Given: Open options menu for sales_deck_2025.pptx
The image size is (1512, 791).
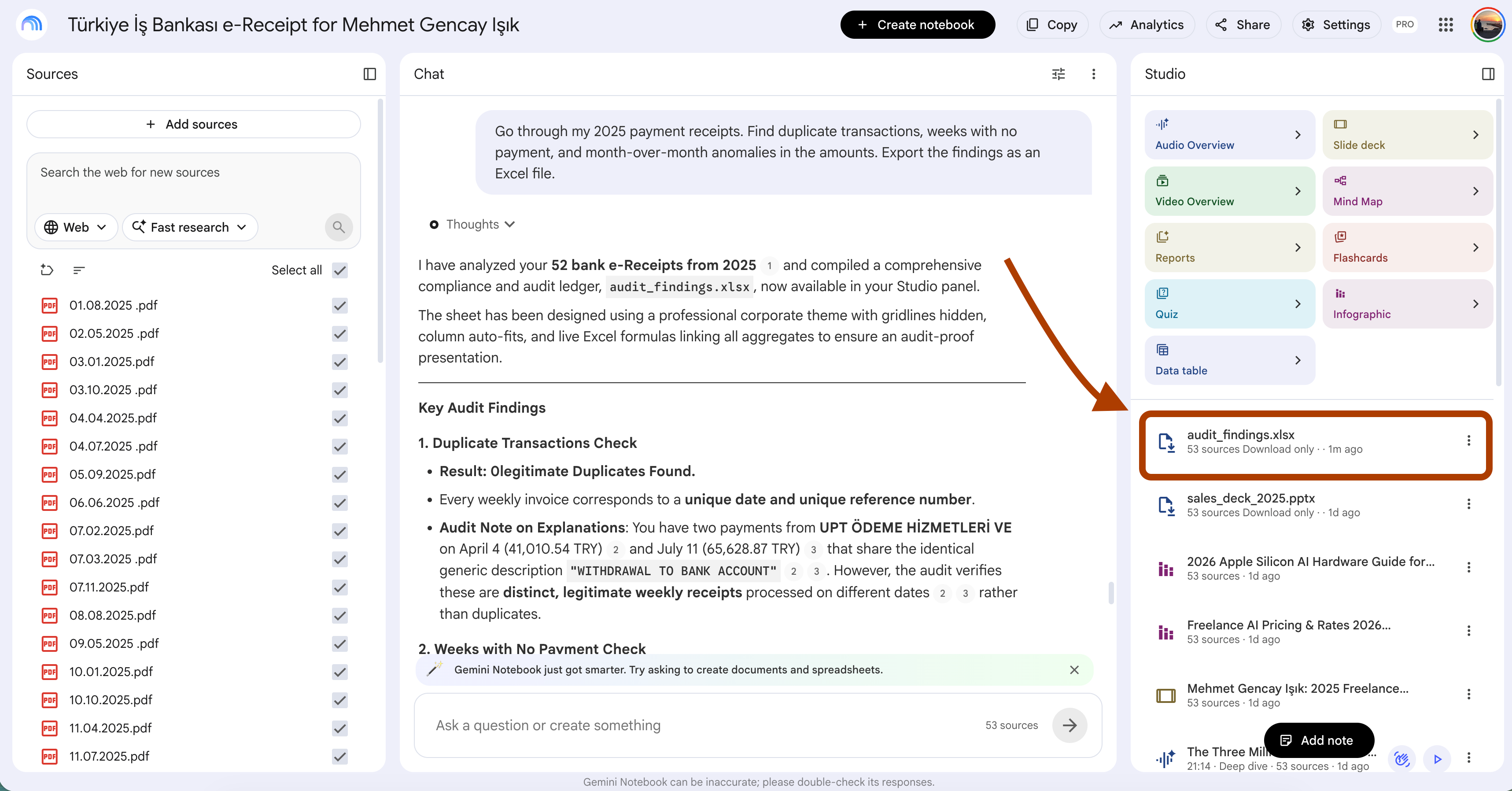Looking at the screenshot, I should tap(1468, 504).
